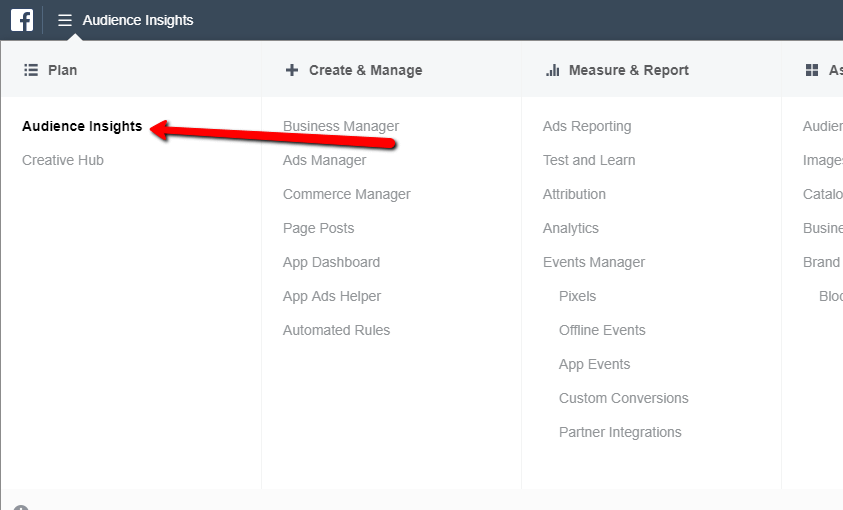Open Creative Hub
Screen dimensions: 843x510
[x=63, y=160]
